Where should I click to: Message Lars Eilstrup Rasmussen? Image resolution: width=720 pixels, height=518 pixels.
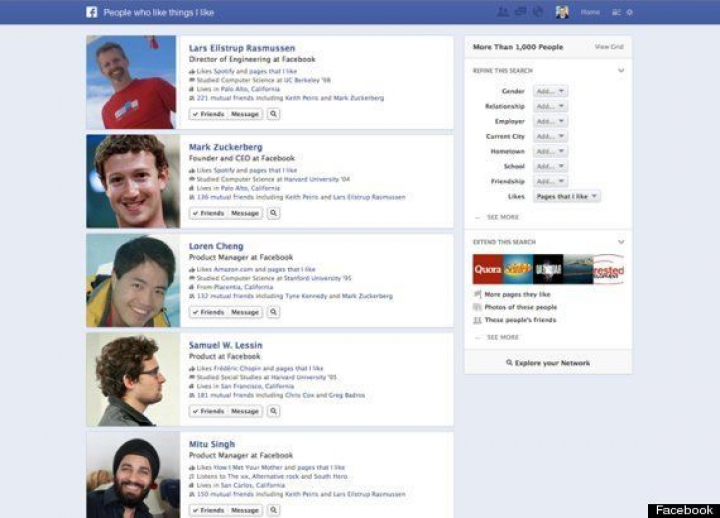click(245, 115)
